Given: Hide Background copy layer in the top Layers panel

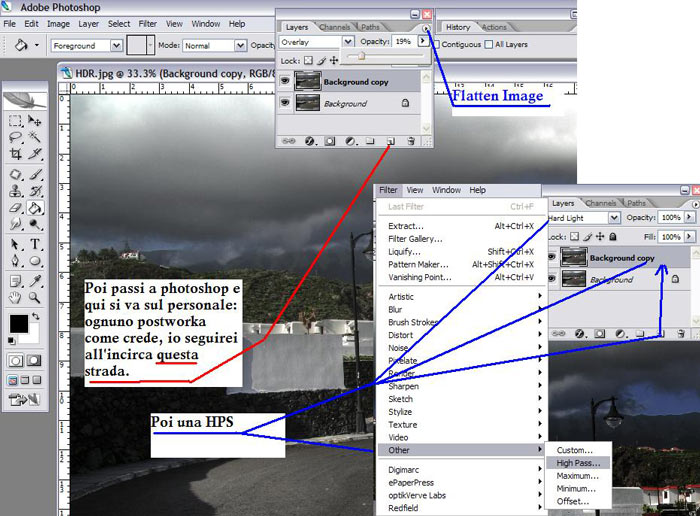Looking at the screenshot, I should [x=285, y=80].
